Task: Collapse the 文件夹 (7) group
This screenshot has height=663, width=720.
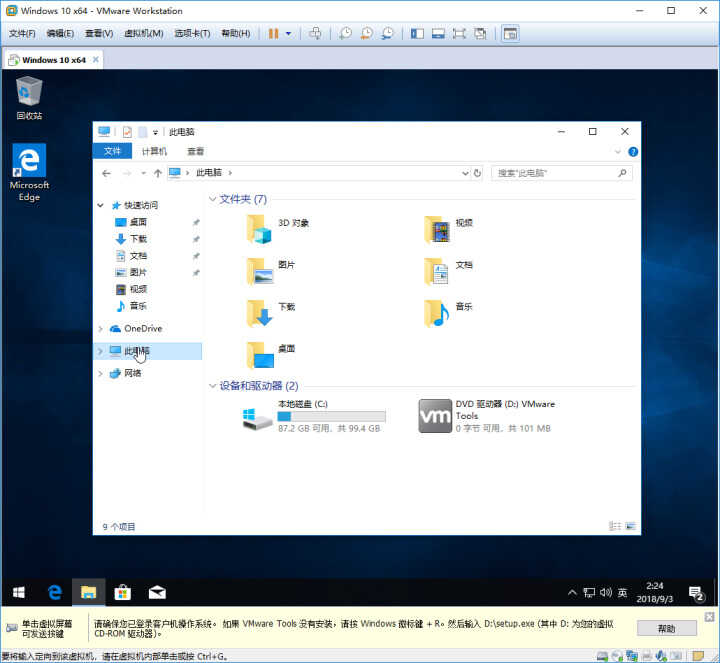Action: coord(213,199)
